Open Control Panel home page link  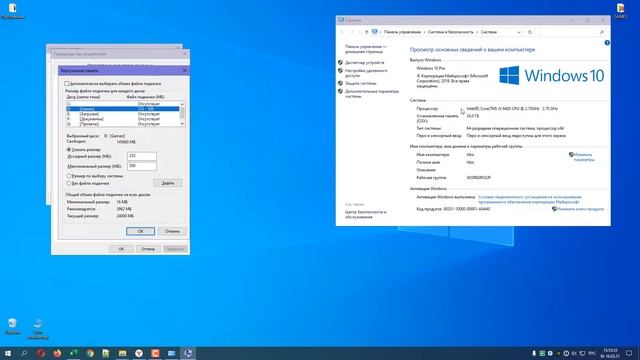[x=365, y=49]
